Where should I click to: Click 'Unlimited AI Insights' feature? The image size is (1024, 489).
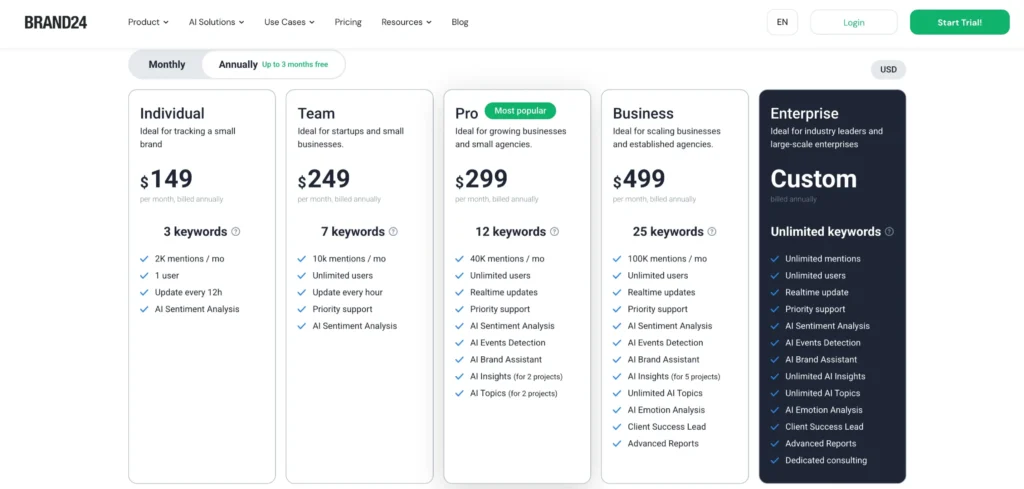tap(825, 377)
